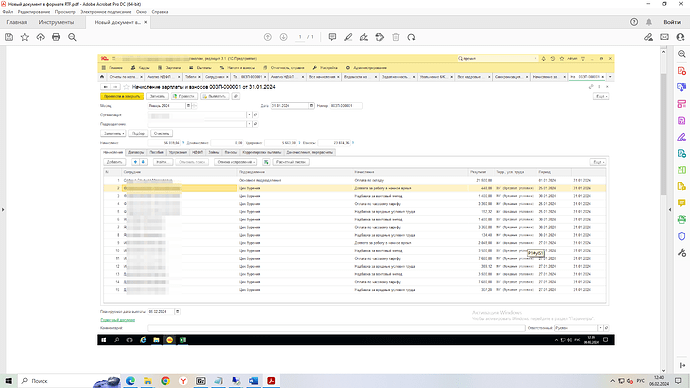
Task: Click the РУС language indicator in the tray
Action: (x=640, y=381)
